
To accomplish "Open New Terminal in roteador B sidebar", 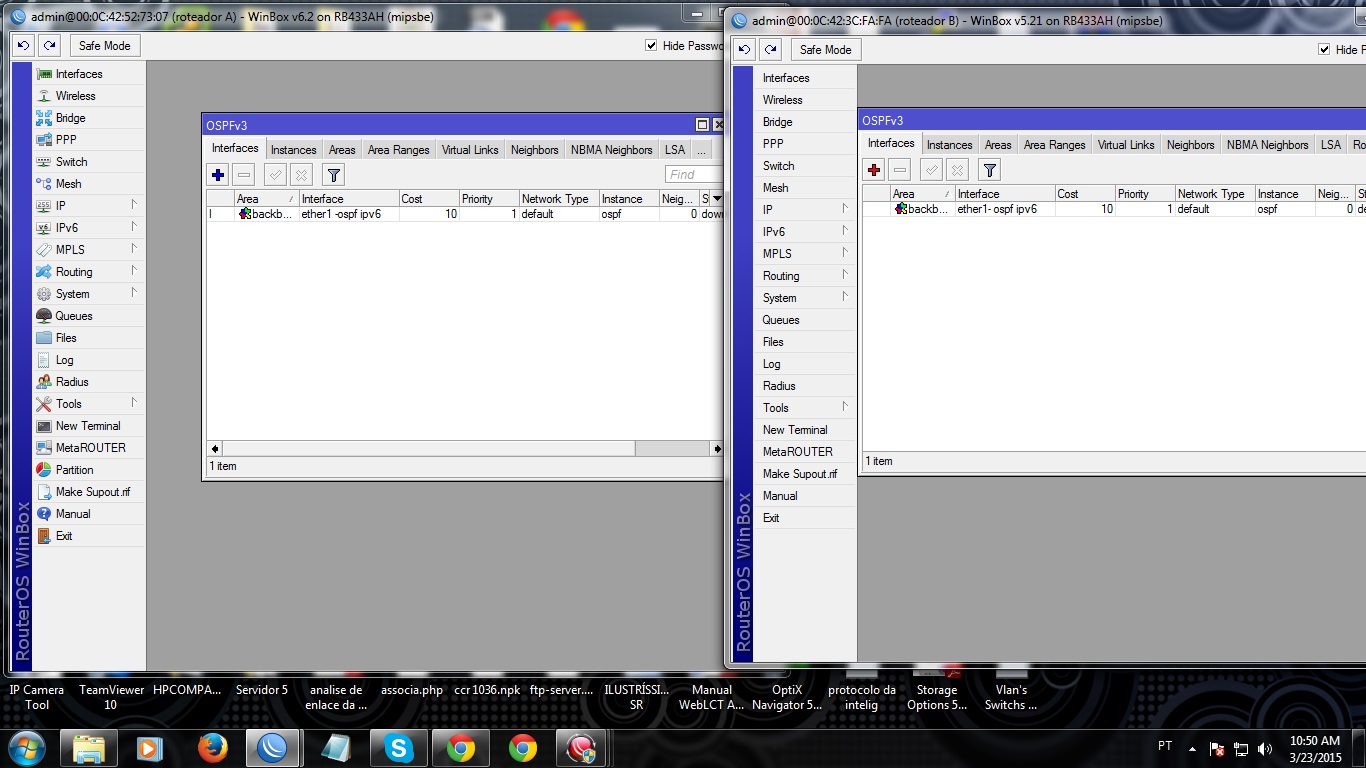I will pos(805,430).
